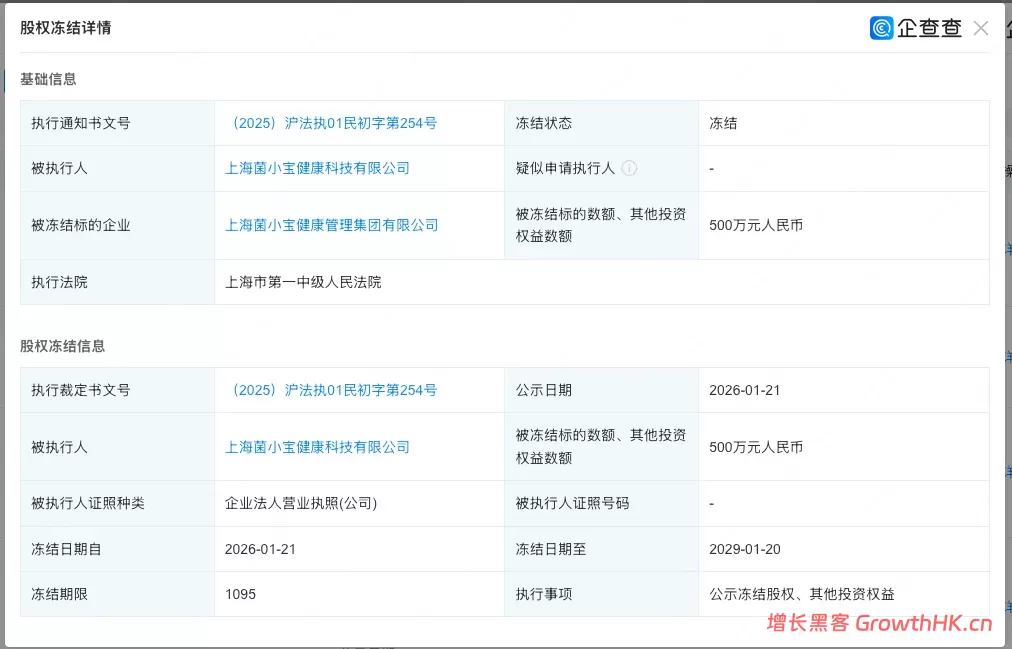This screenshot has width=1012, height=649.
Task: Click the 冻结期限 label cell
Action: (x=117, y=594)
